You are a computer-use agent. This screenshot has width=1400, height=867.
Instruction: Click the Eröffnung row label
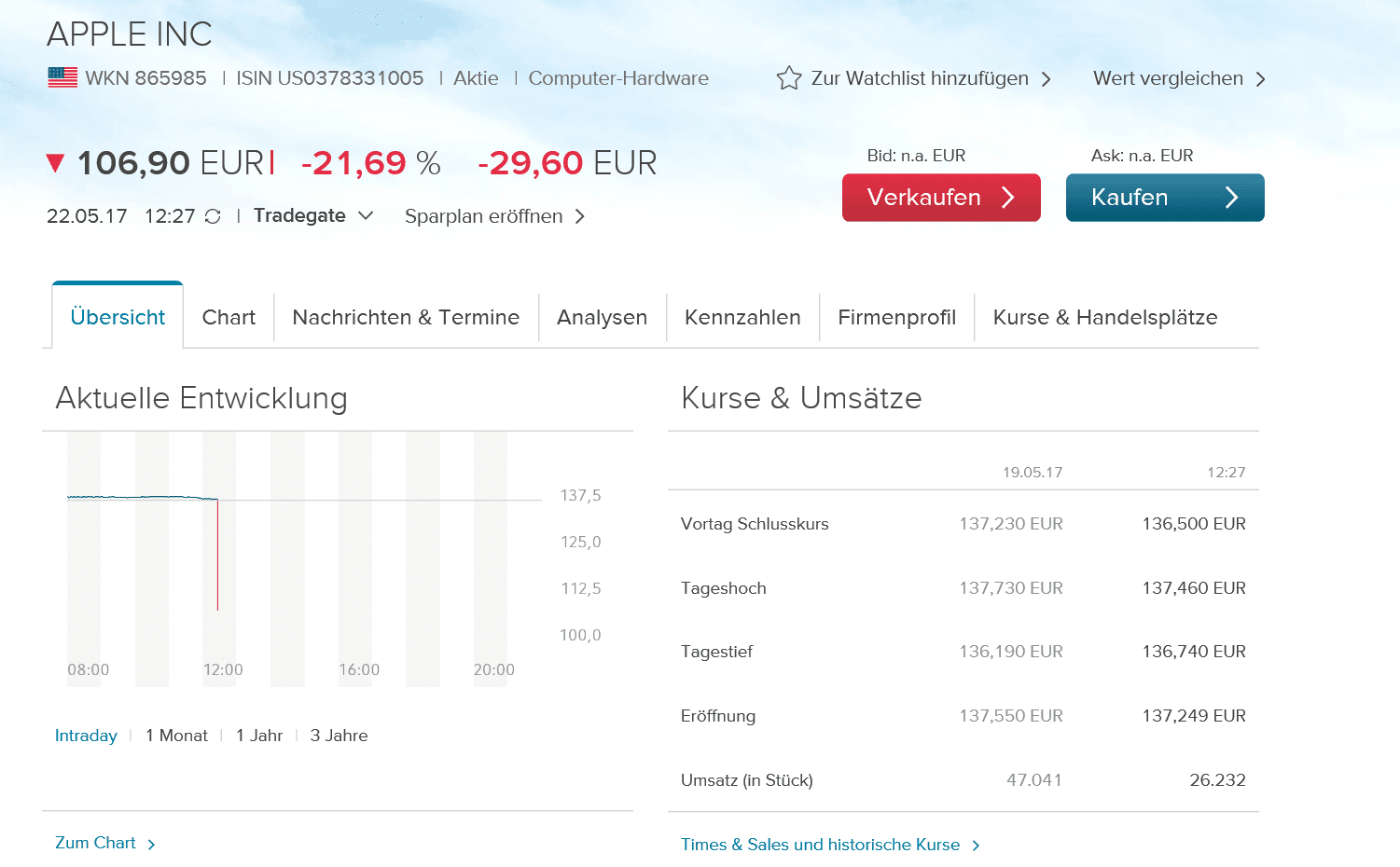(718, 716)
